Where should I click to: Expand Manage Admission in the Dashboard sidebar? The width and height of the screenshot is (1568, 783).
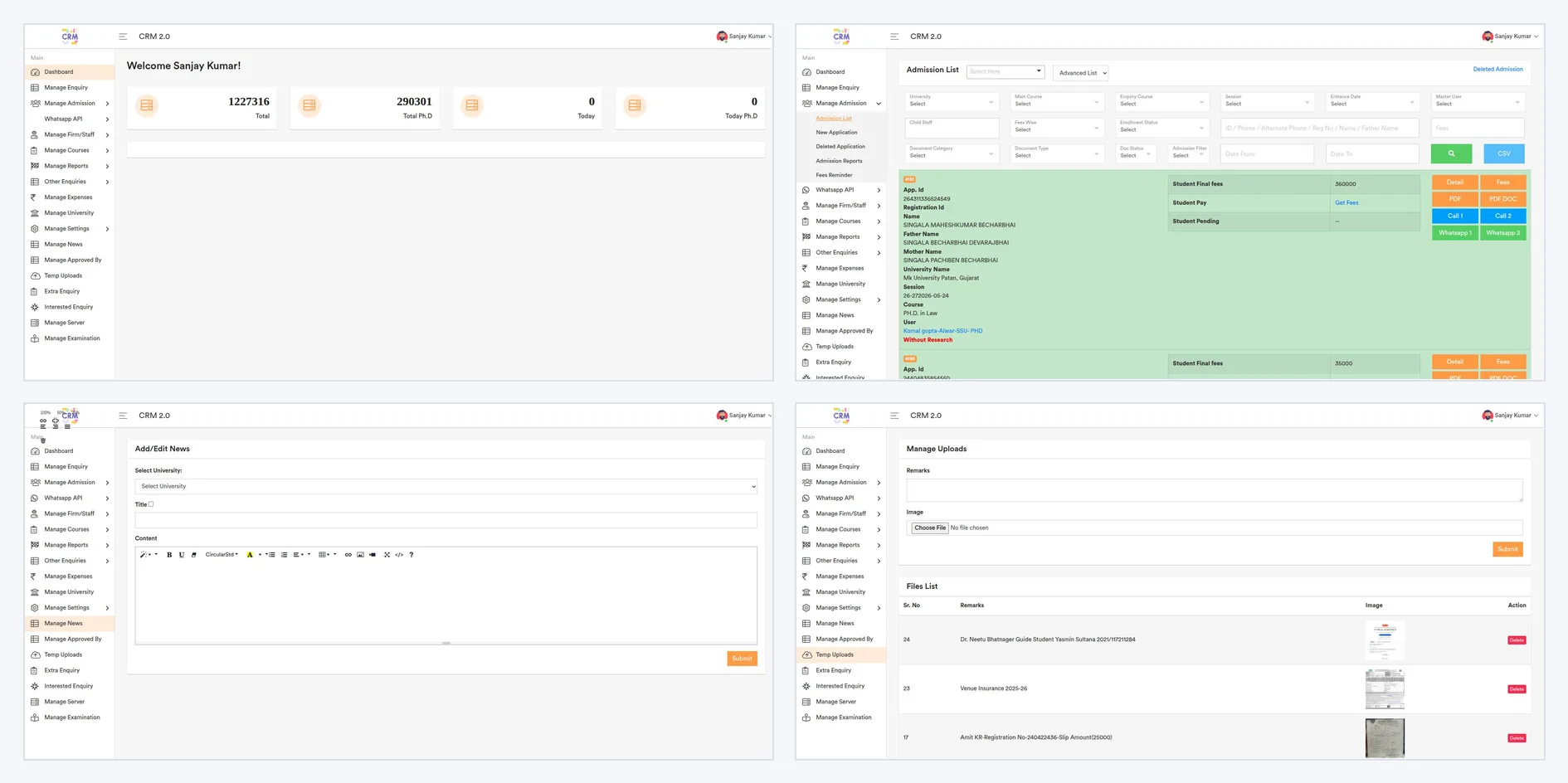coord(71,103)
